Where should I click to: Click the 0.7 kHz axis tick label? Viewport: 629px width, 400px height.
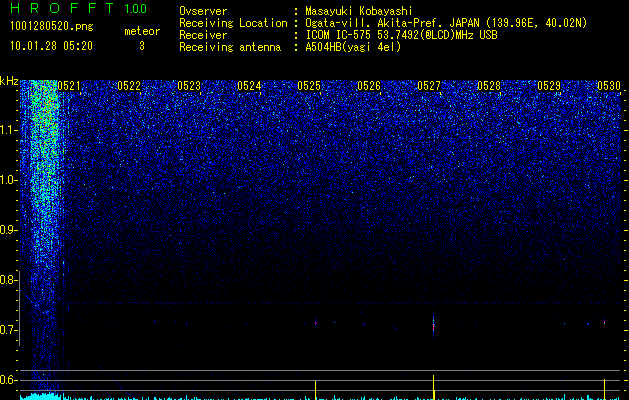pyautogui.click(x=9, y=330)
